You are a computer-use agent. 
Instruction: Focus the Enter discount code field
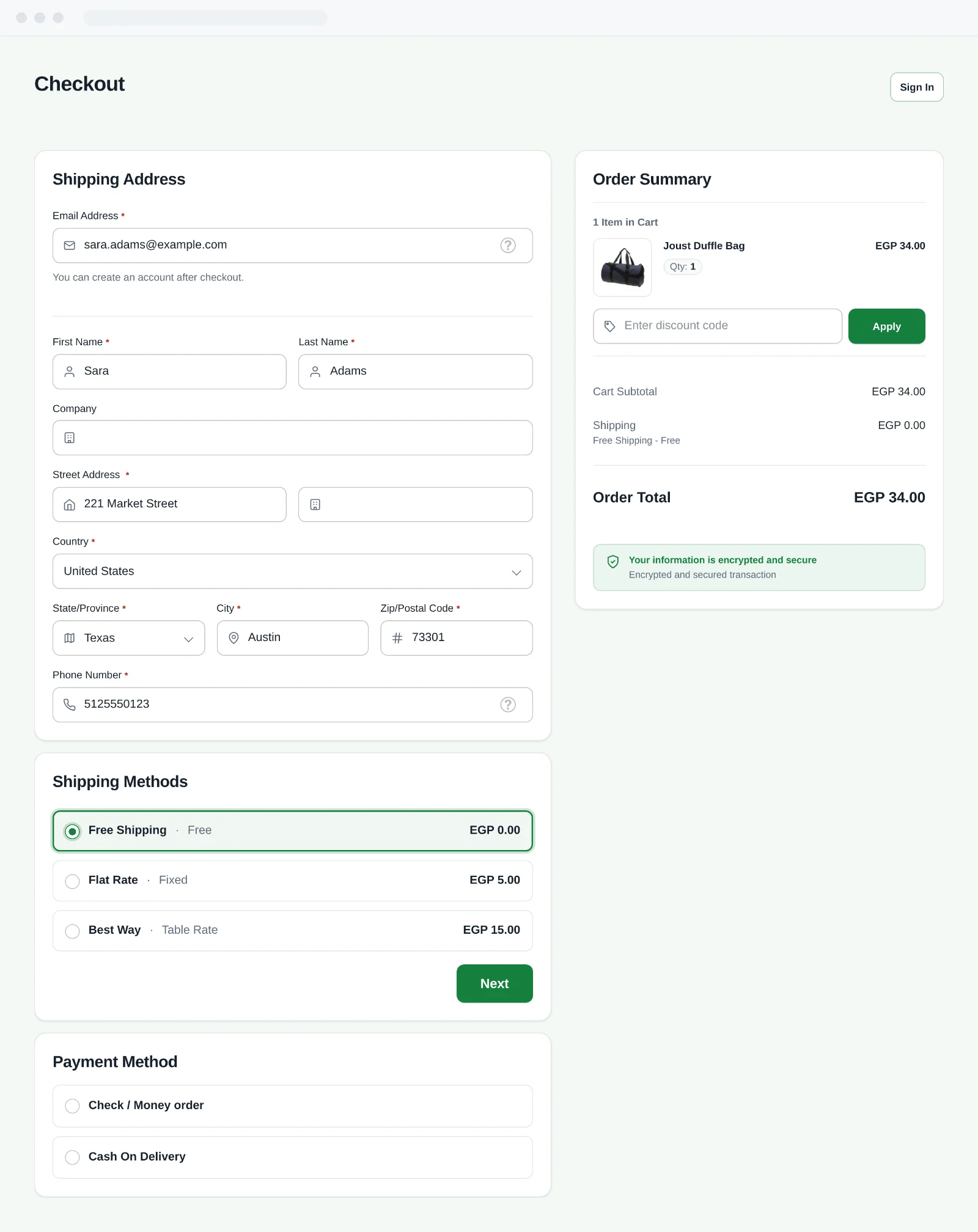click(718, 326)
